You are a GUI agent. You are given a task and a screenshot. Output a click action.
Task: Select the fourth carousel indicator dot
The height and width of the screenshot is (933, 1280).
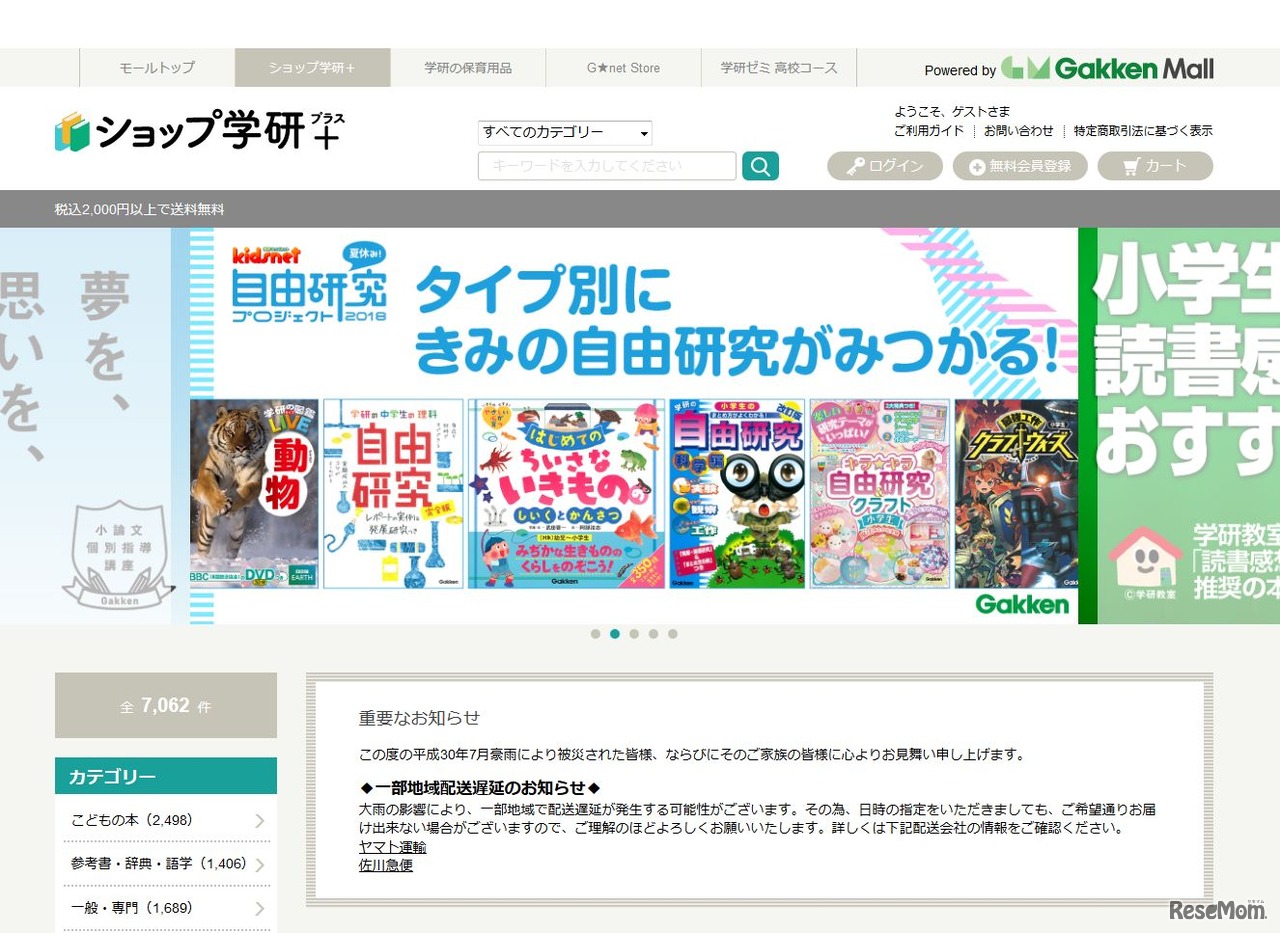(654, 633)
